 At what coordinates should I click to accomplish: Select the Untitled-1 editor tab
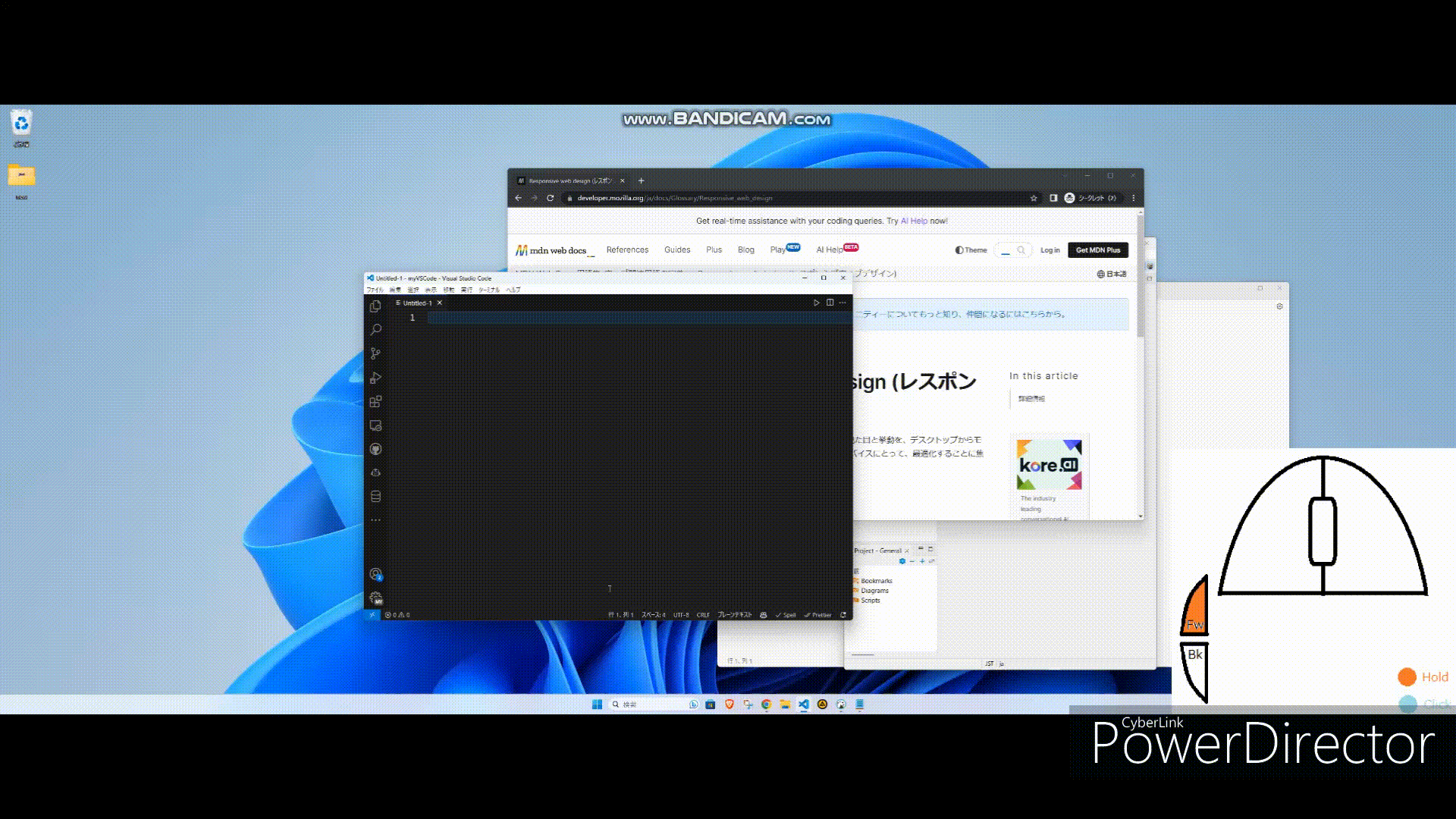tap(416, 303)
